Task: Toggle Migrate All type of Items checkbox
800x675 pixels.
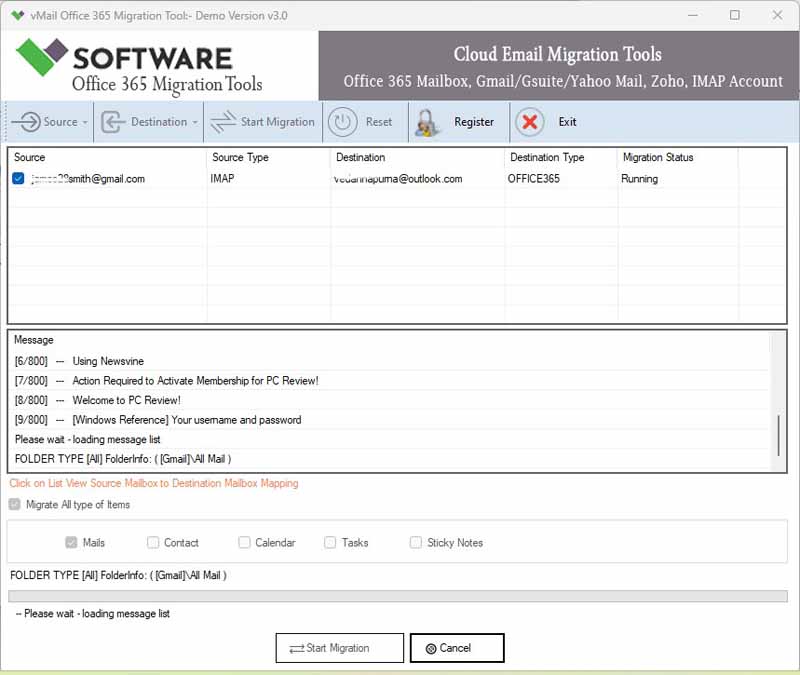Action: (15, 505)
